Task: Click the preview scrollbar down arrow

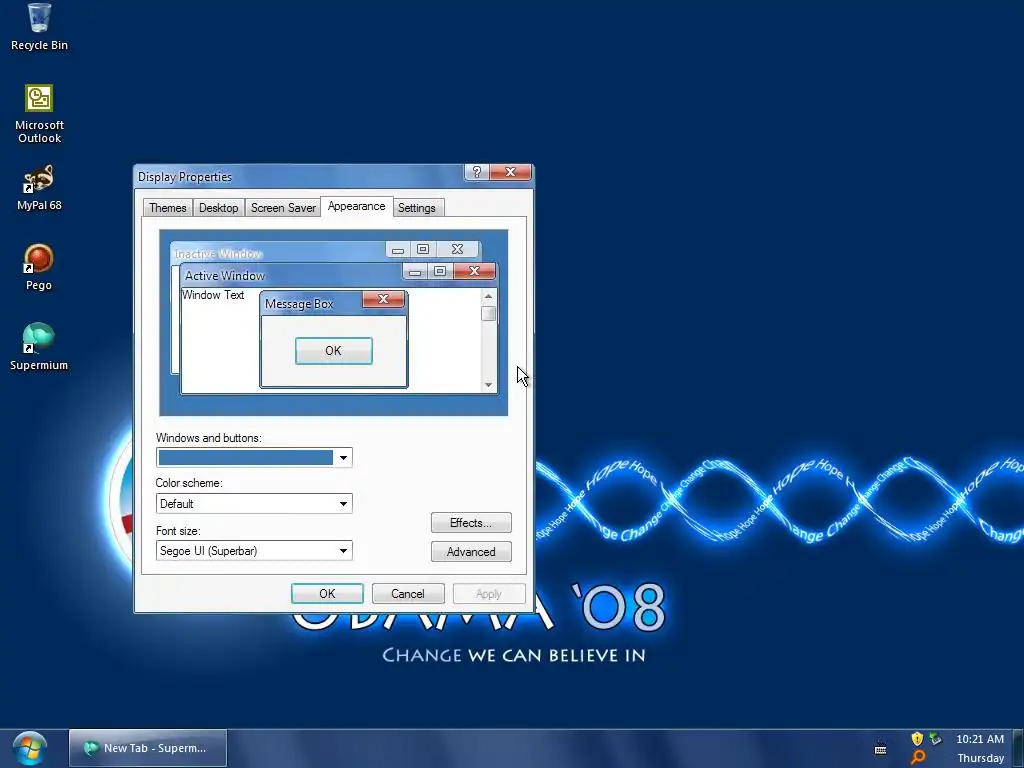Action: click(x=488, y=385)
